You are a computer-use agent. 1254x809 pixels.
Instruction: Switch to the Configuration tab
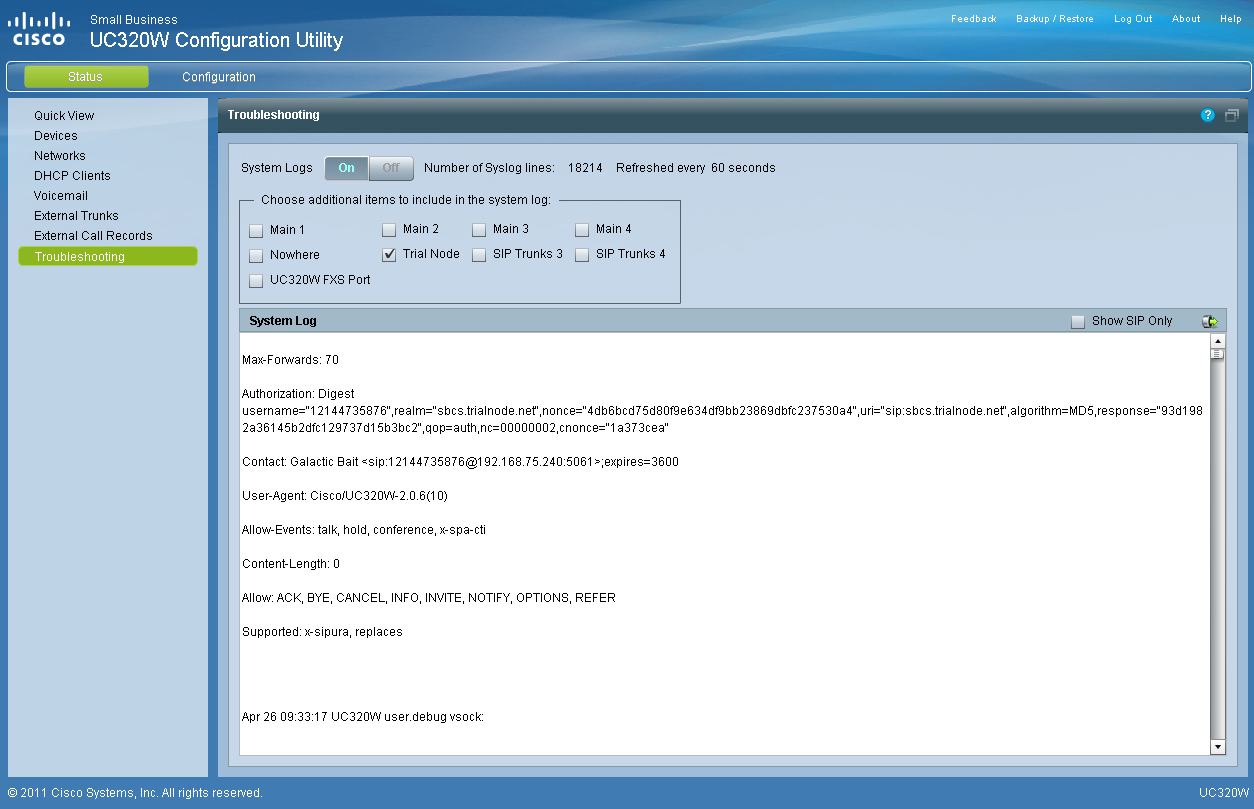coord(219,77)
